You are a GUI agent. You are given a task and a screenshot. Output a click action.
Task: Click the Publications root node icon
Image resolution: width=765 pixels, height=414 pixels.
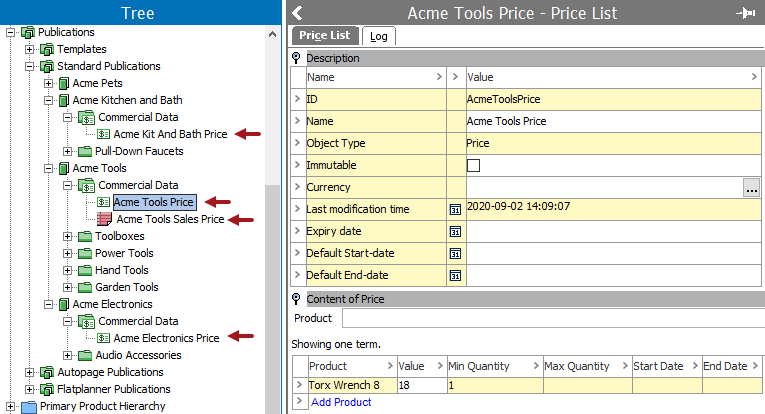(x=28, y=32)
